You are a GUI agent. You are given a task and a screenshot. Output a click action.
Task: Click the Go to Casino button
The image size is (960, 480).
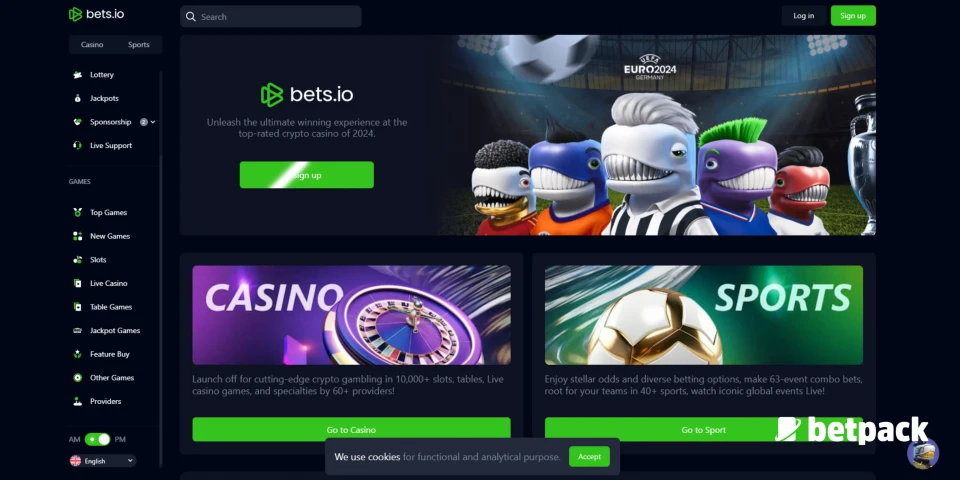(x=351, y=430)
